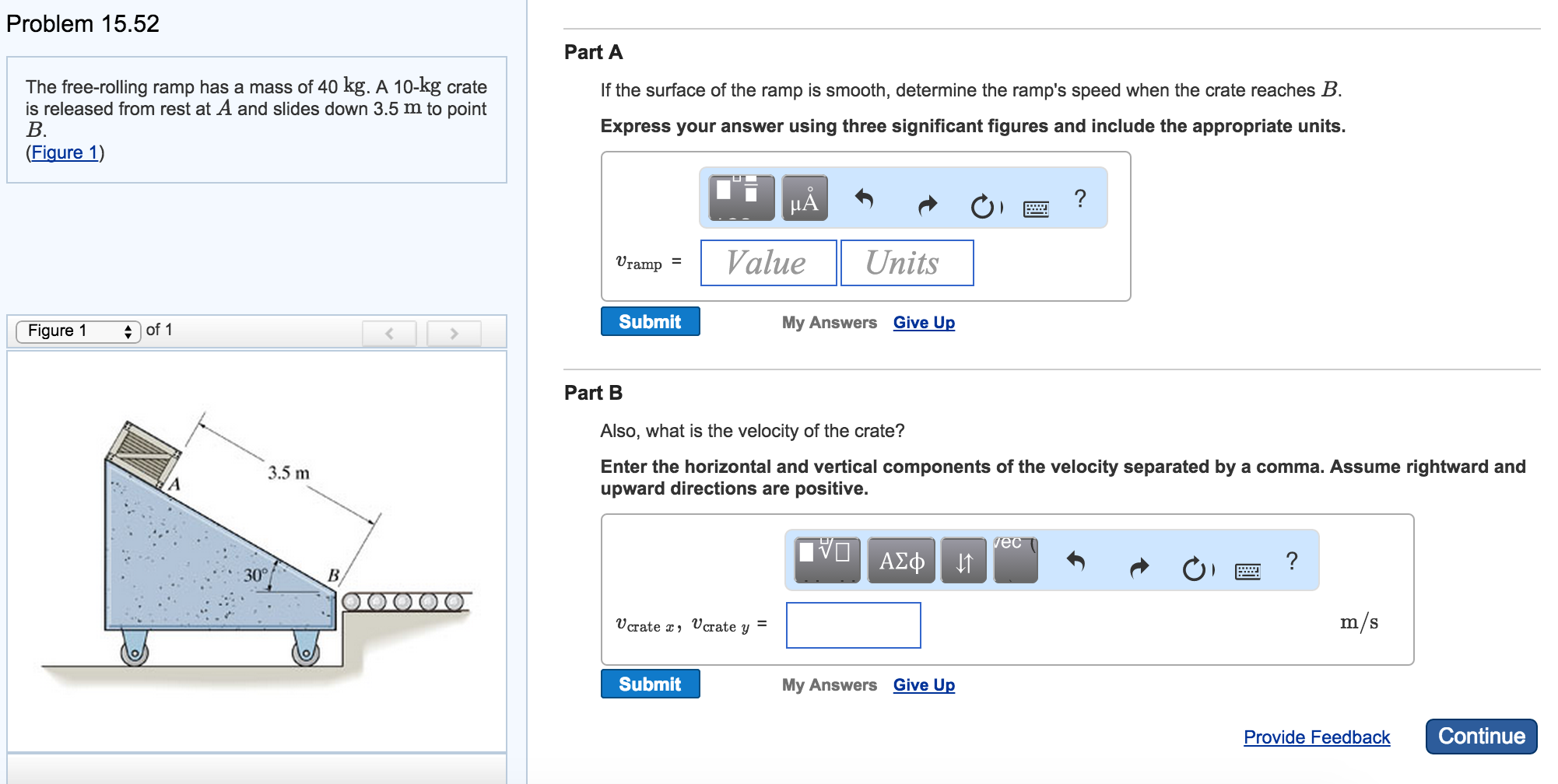The height and width of the screenshot is (784, 1558).
Task: Open the math templates tool in Part B
Action: coord(826,560)
